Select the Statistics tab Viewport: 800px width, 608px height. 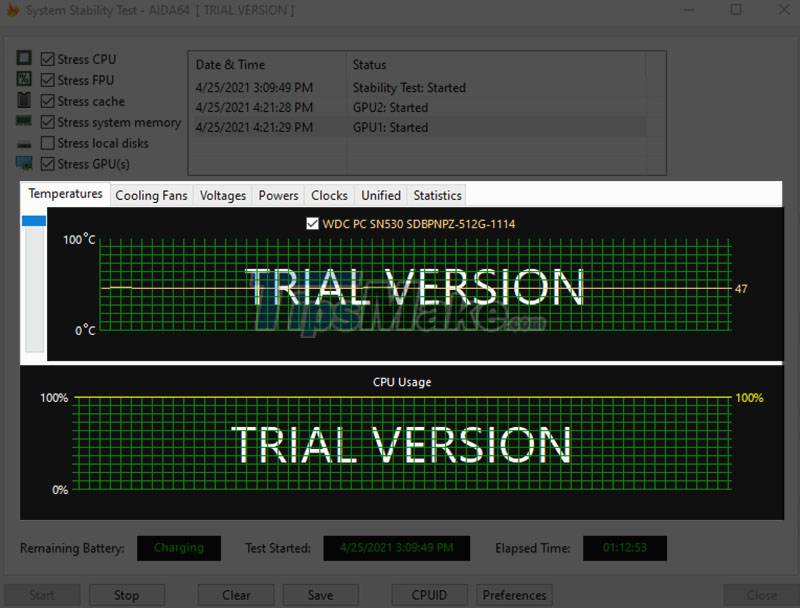437,195
